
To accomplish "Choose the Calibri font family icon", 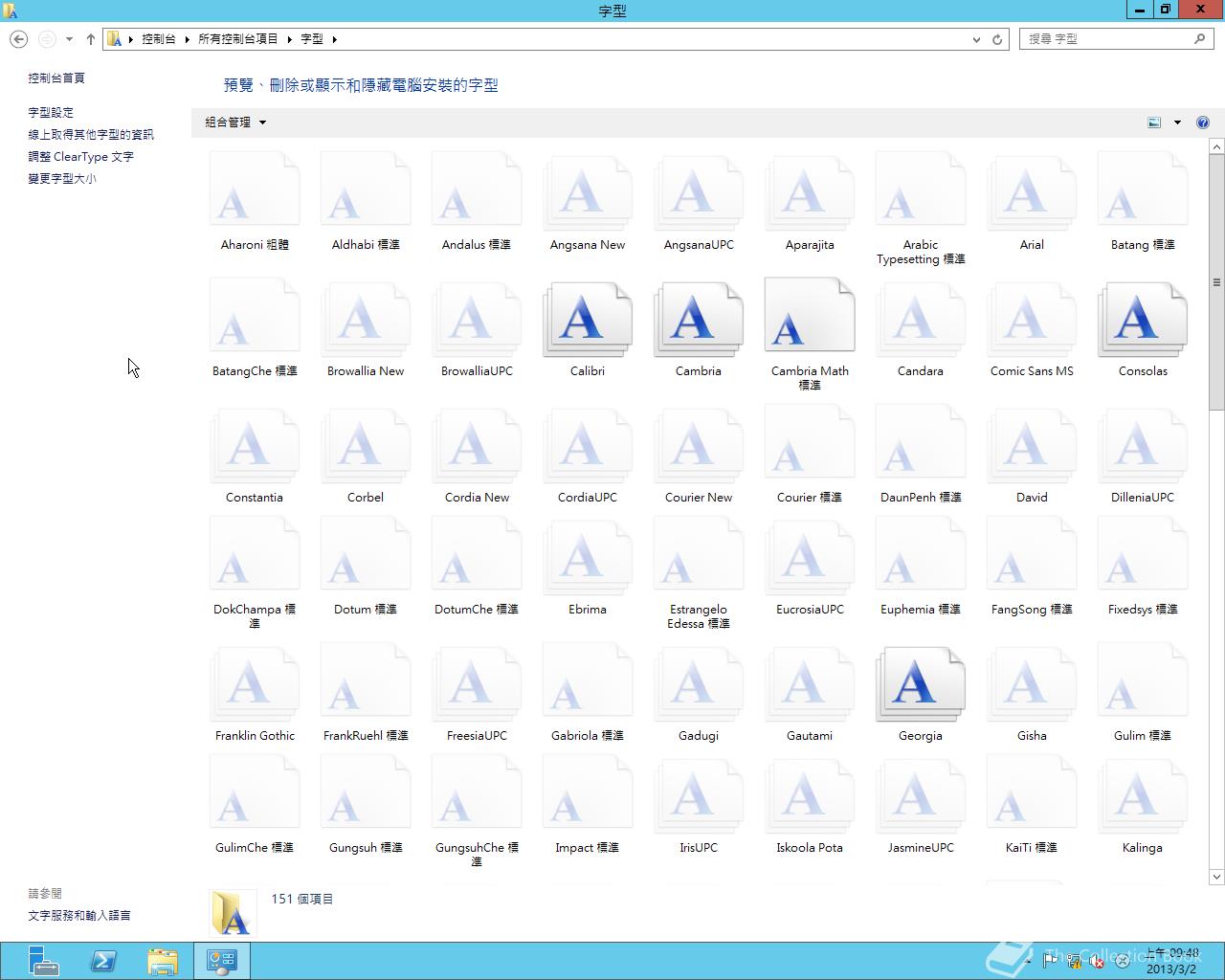I will (588, 321).
